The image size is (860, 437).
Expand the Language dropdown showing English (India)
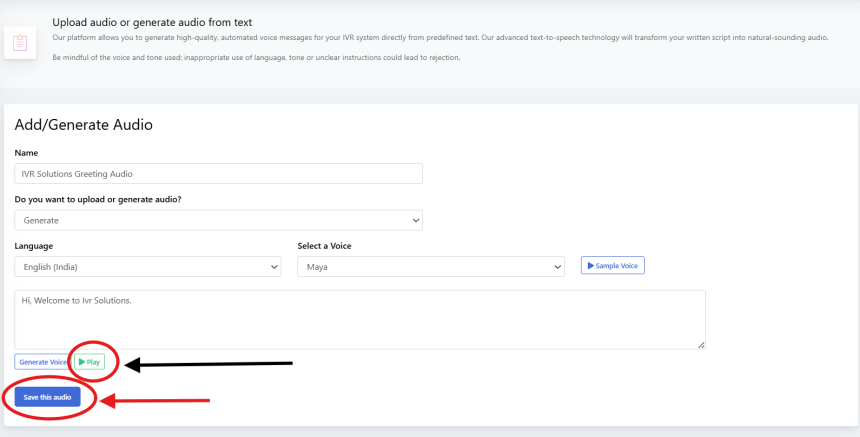click(147, 267)
